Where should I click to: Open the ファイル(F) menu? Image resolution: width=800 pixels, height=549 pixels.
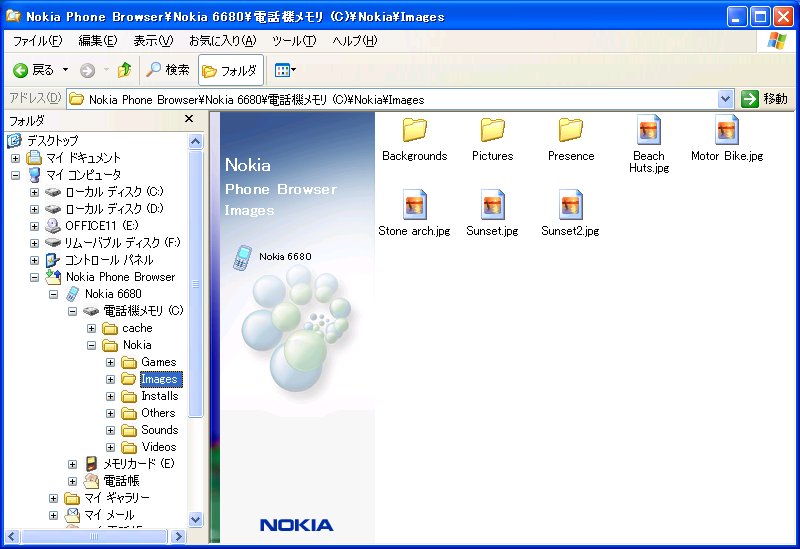point(37,41)
